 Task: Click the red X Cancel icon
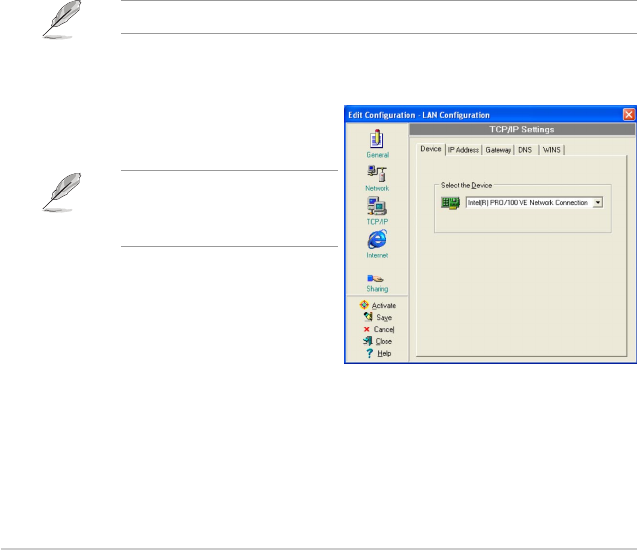366,329
